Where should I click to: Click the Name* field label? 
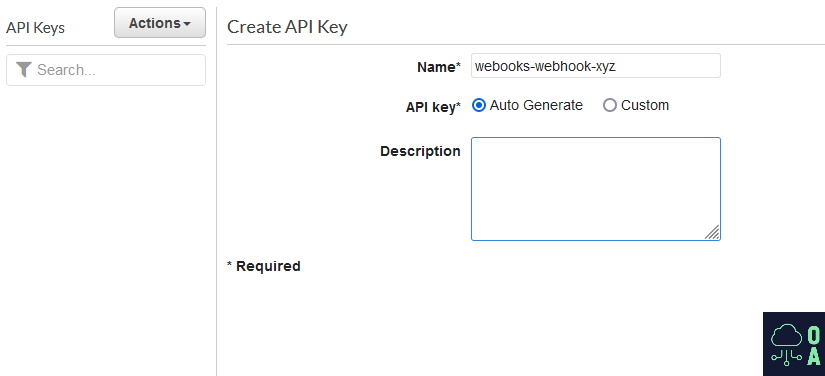coord(439,67)
